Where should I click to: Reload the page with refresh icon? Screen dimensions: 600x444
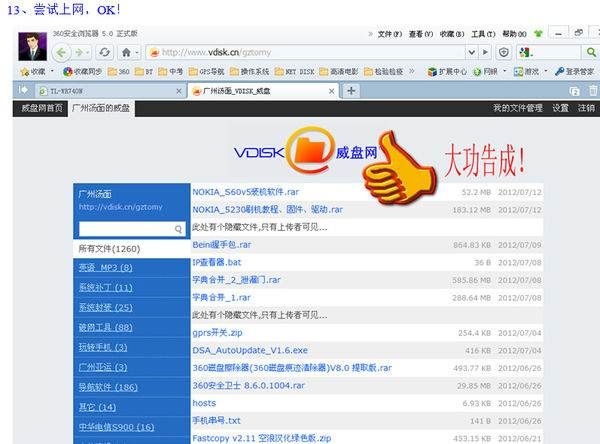point(104,52)
